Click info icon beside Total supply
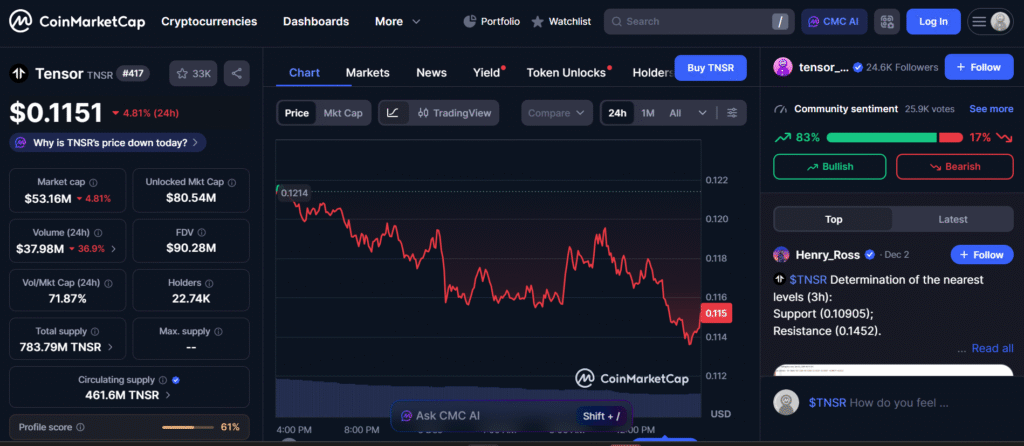The height and width of the screenshot is (446, 1024). click(x=95, y=332)
